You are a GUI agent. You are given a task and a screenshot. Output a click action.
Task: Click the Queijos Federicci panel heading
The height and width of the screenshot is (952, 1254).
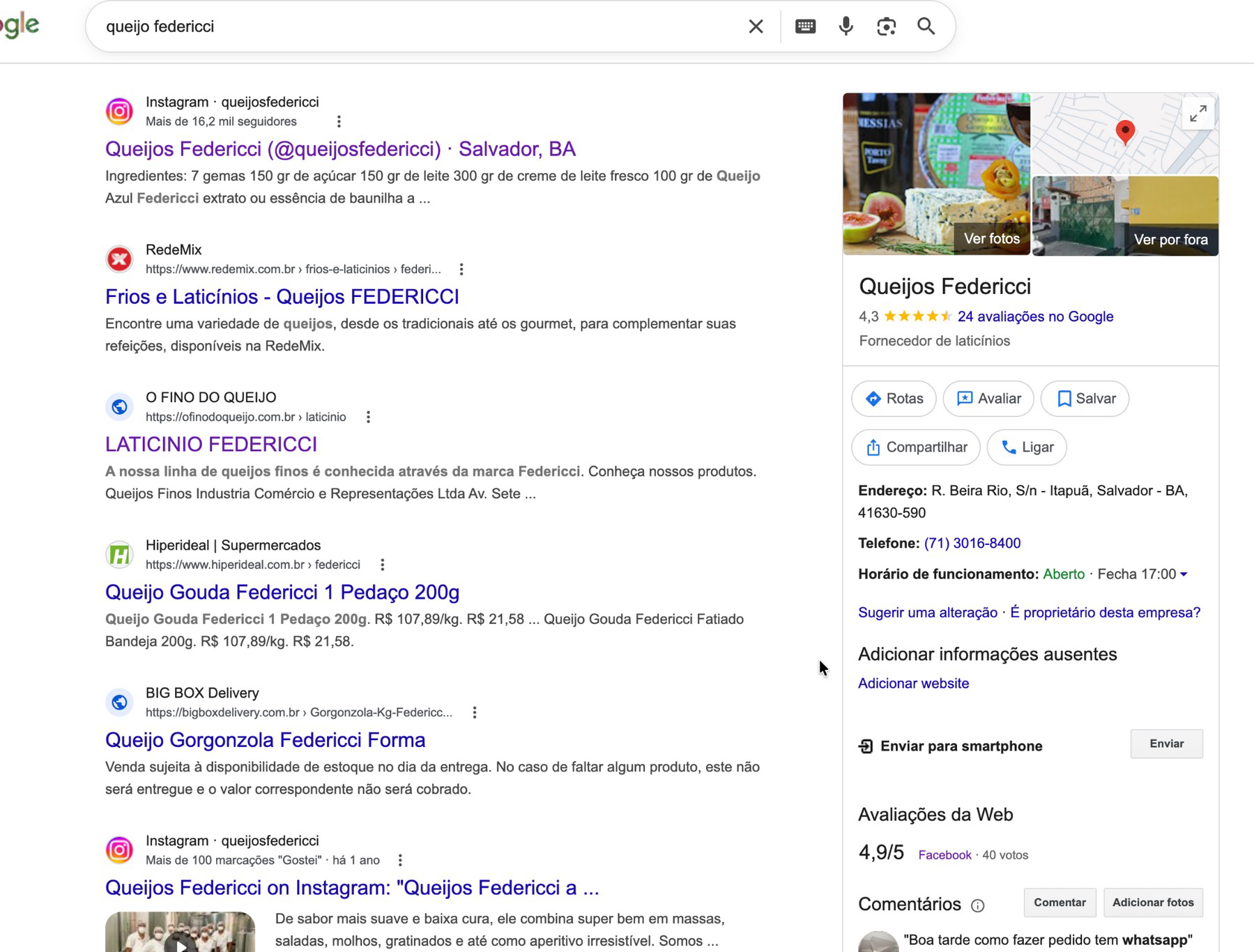tap(945, 286)
